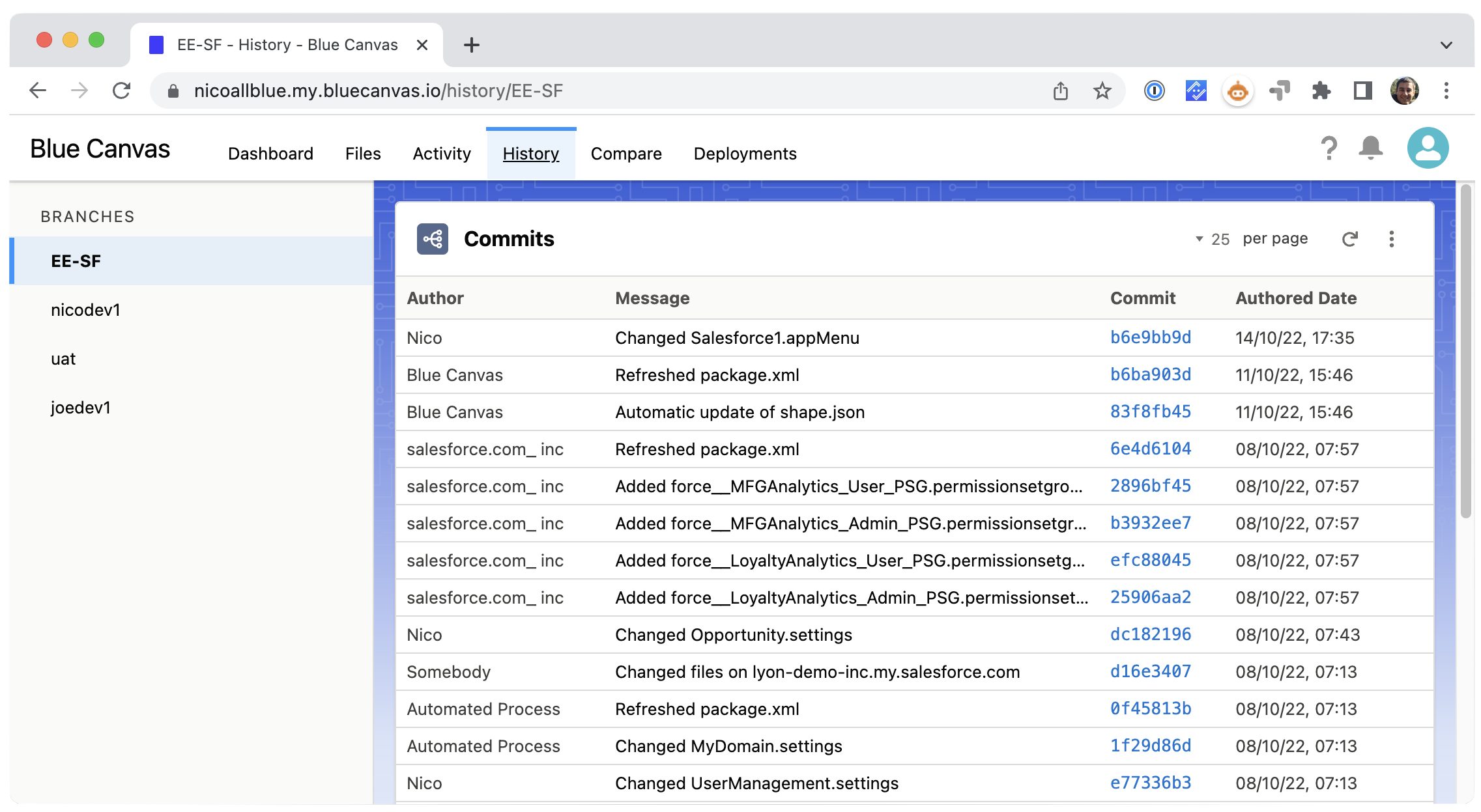Reload the browser page

[121, 91]
